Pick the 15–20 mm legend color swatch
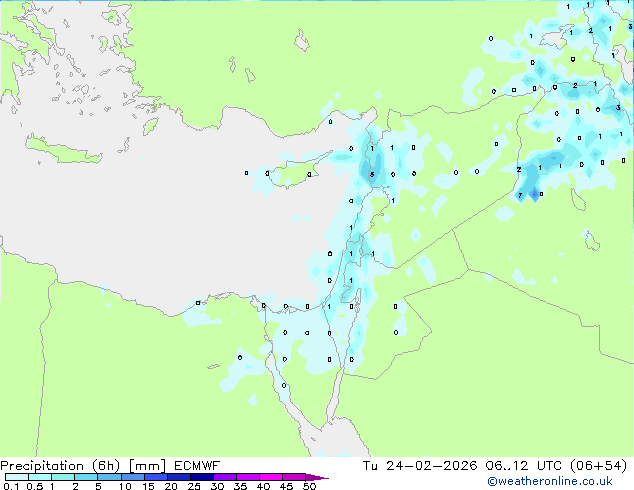634x490 pixels. tap(156, 477)
